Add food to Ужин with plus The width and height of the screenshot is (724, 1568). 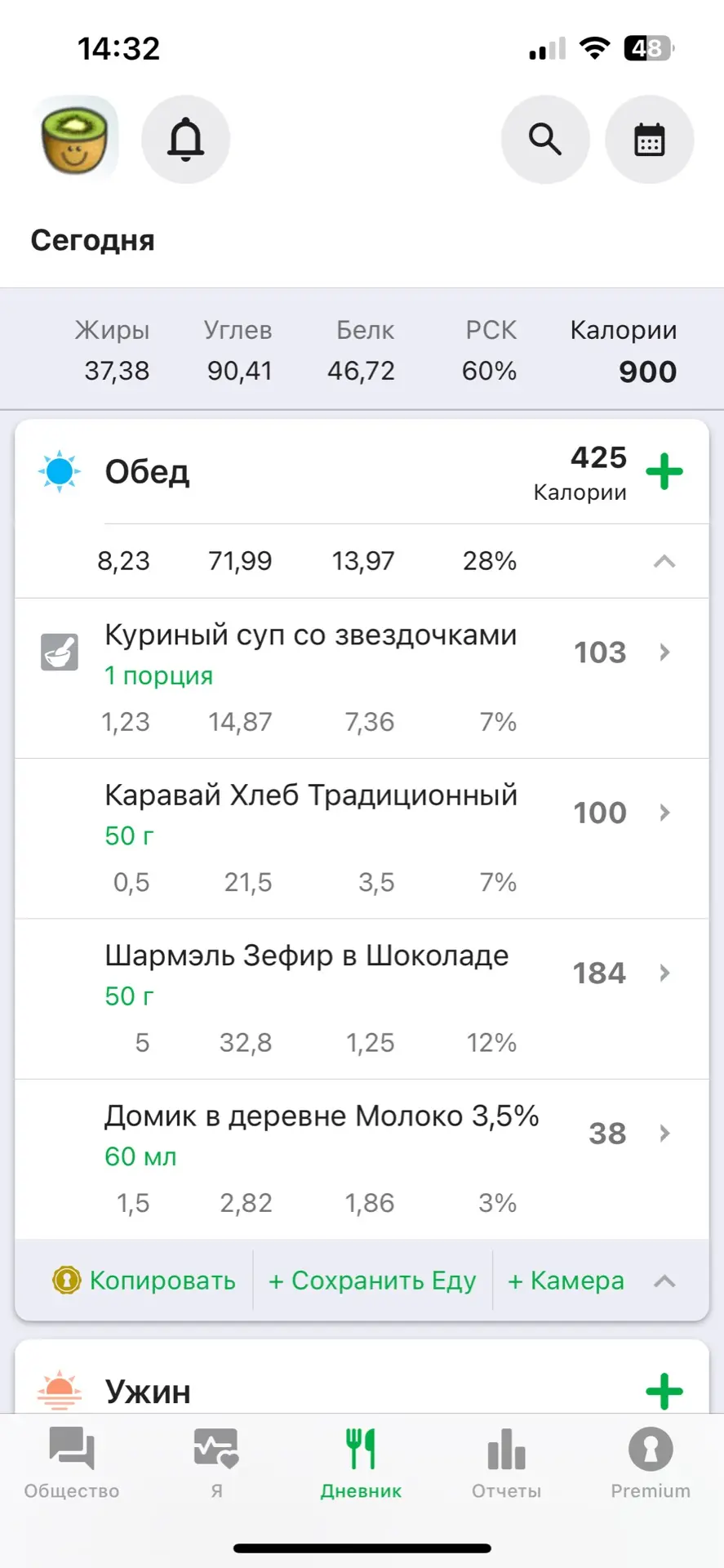coord(664,1391)
